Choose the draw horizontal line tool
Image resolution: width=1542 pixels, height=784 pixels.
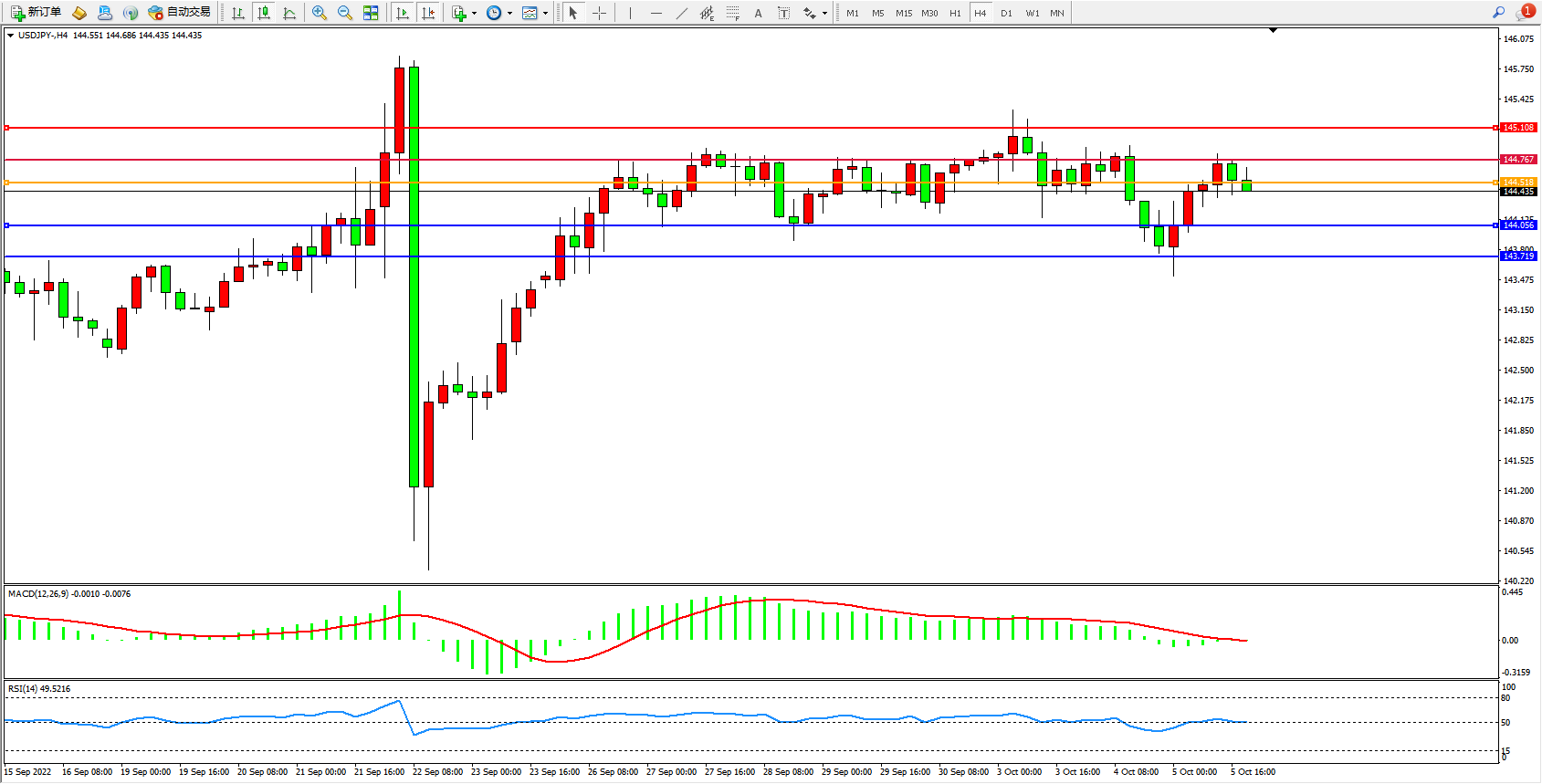(656, 13)
